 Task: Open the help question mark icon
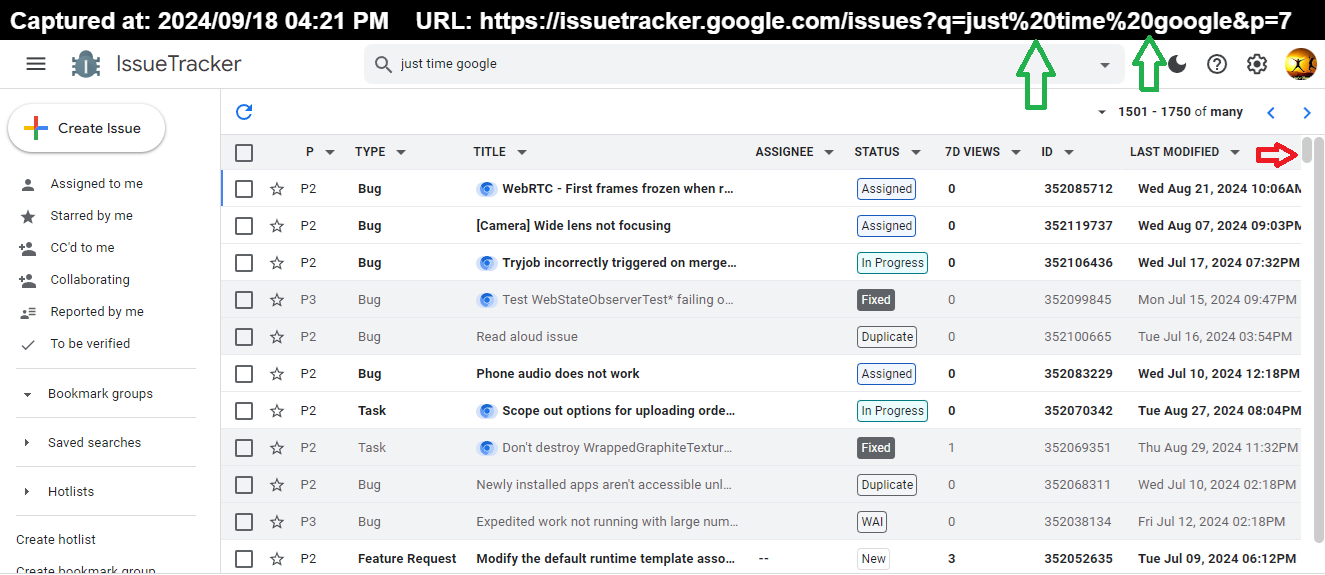pyautogui.click(x=1217, y=64)
